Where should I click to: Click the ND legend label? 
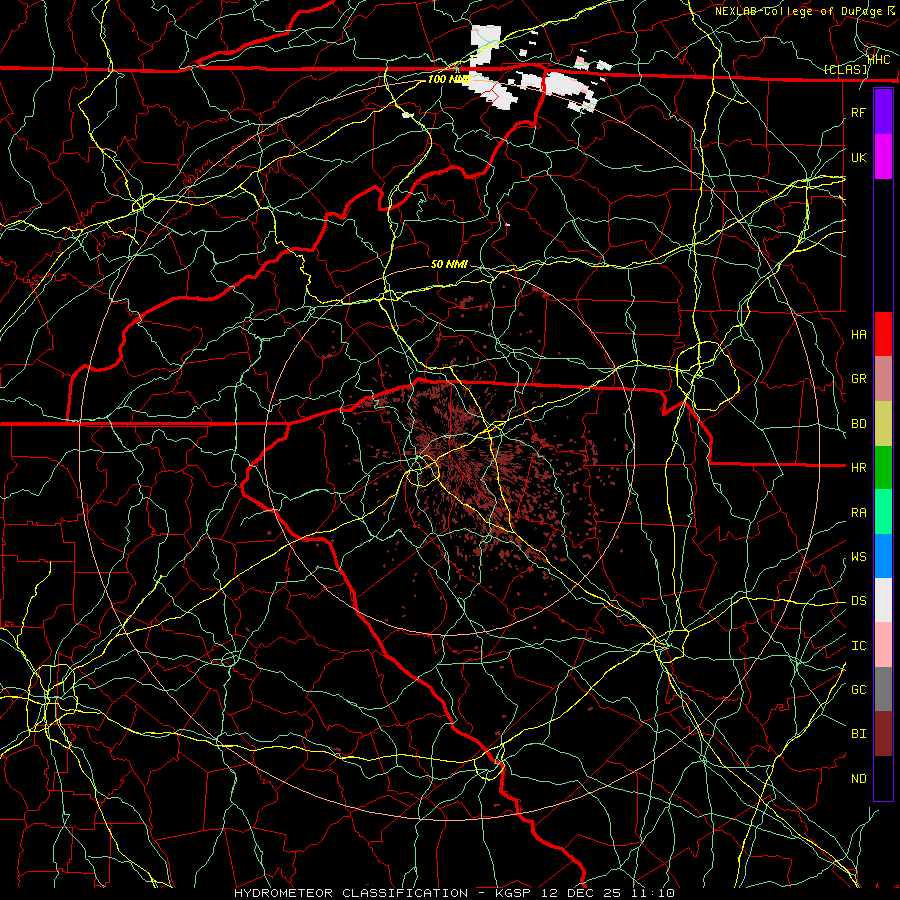(859, 779)
